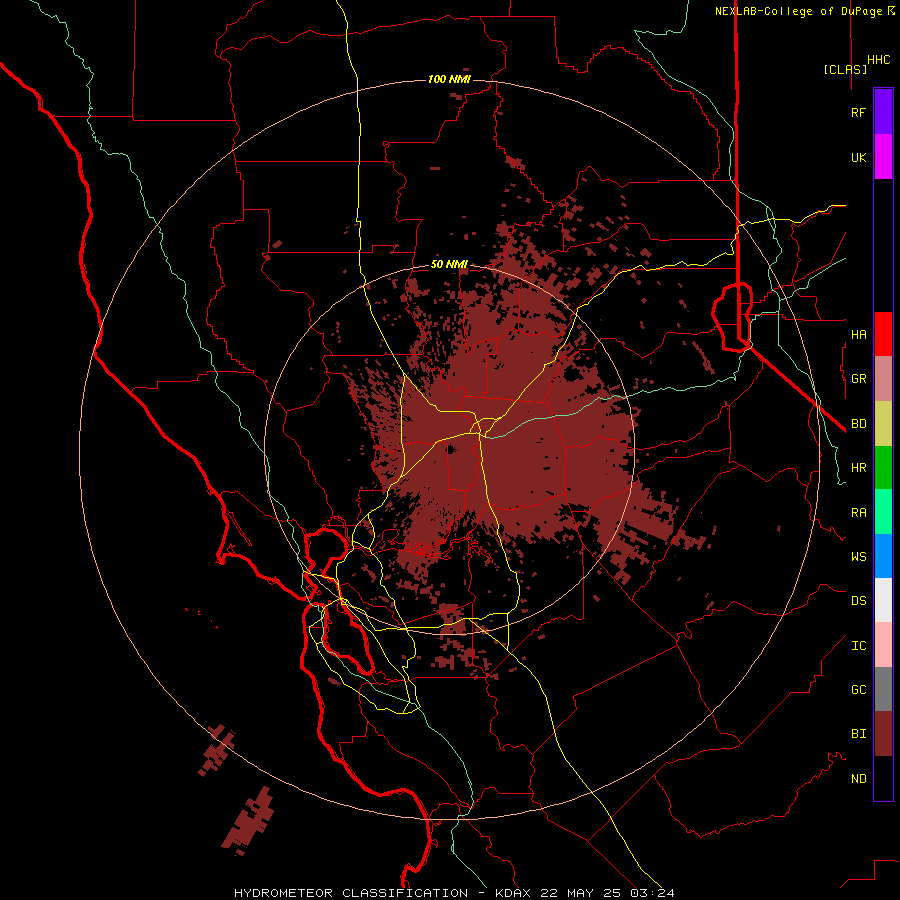This screenshot has height=900, width=900.
Task: Click the IC pink legend swatch
Action: tap(883, 645)
